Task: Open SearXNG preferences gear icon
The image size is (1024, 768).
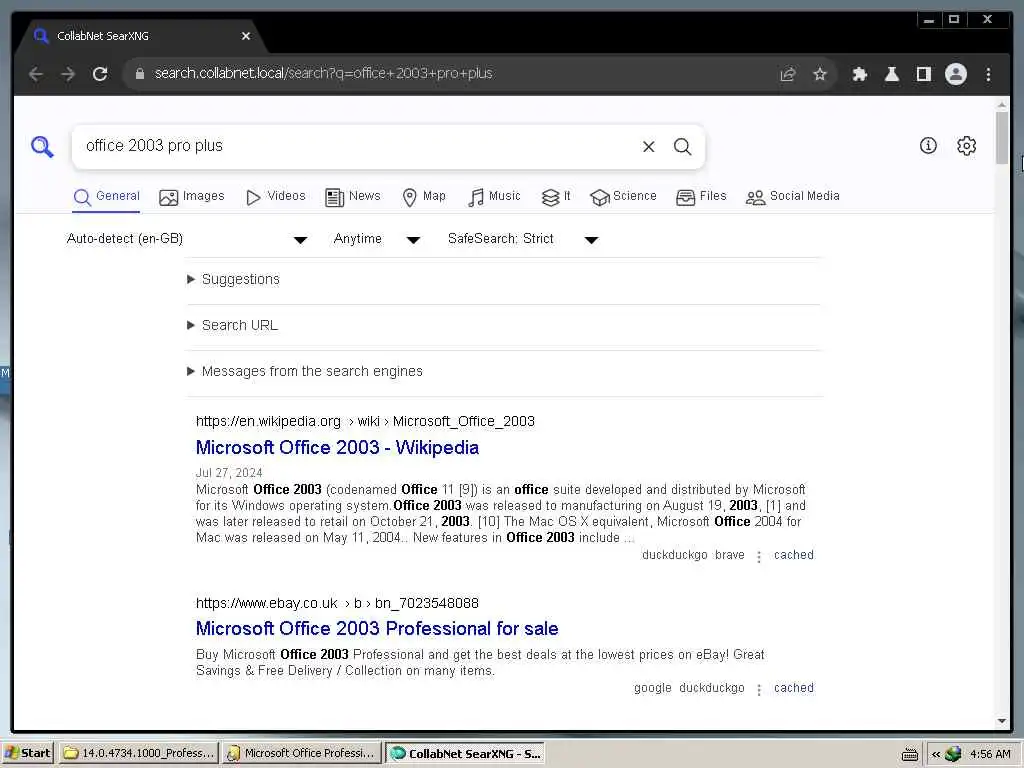Action: (967, 146)
